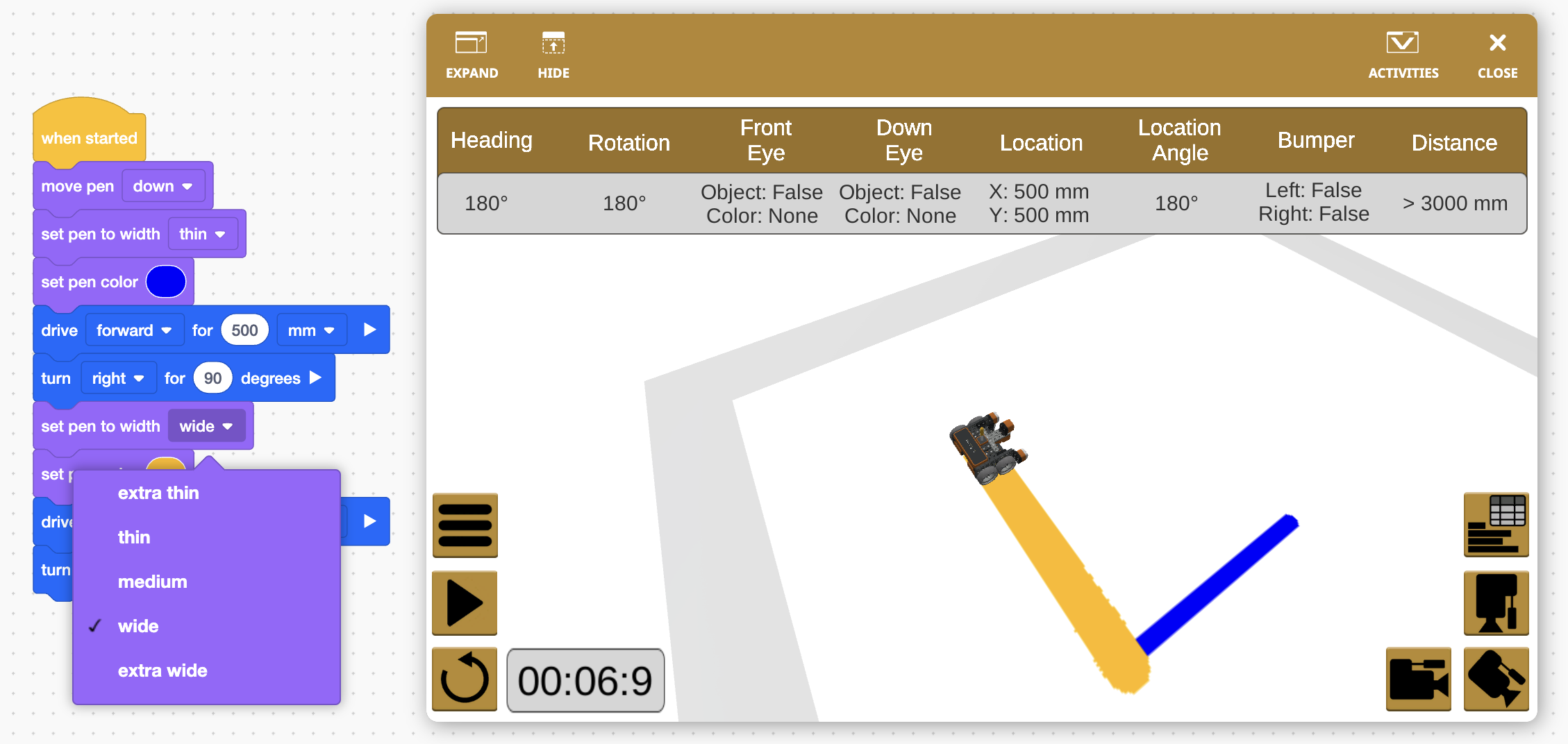The height and width of the screenshot is (744, 1568).
Task: Choose medium from the width menu
Action: (152, 582)
